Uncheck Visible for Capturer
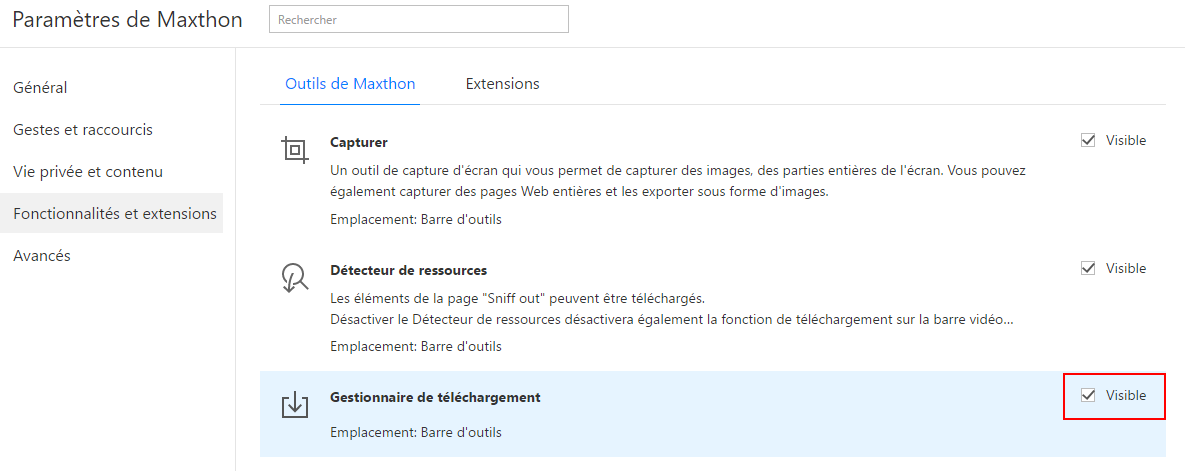Viewport: 1185px width, 471px height. (x=1088, y=141)
